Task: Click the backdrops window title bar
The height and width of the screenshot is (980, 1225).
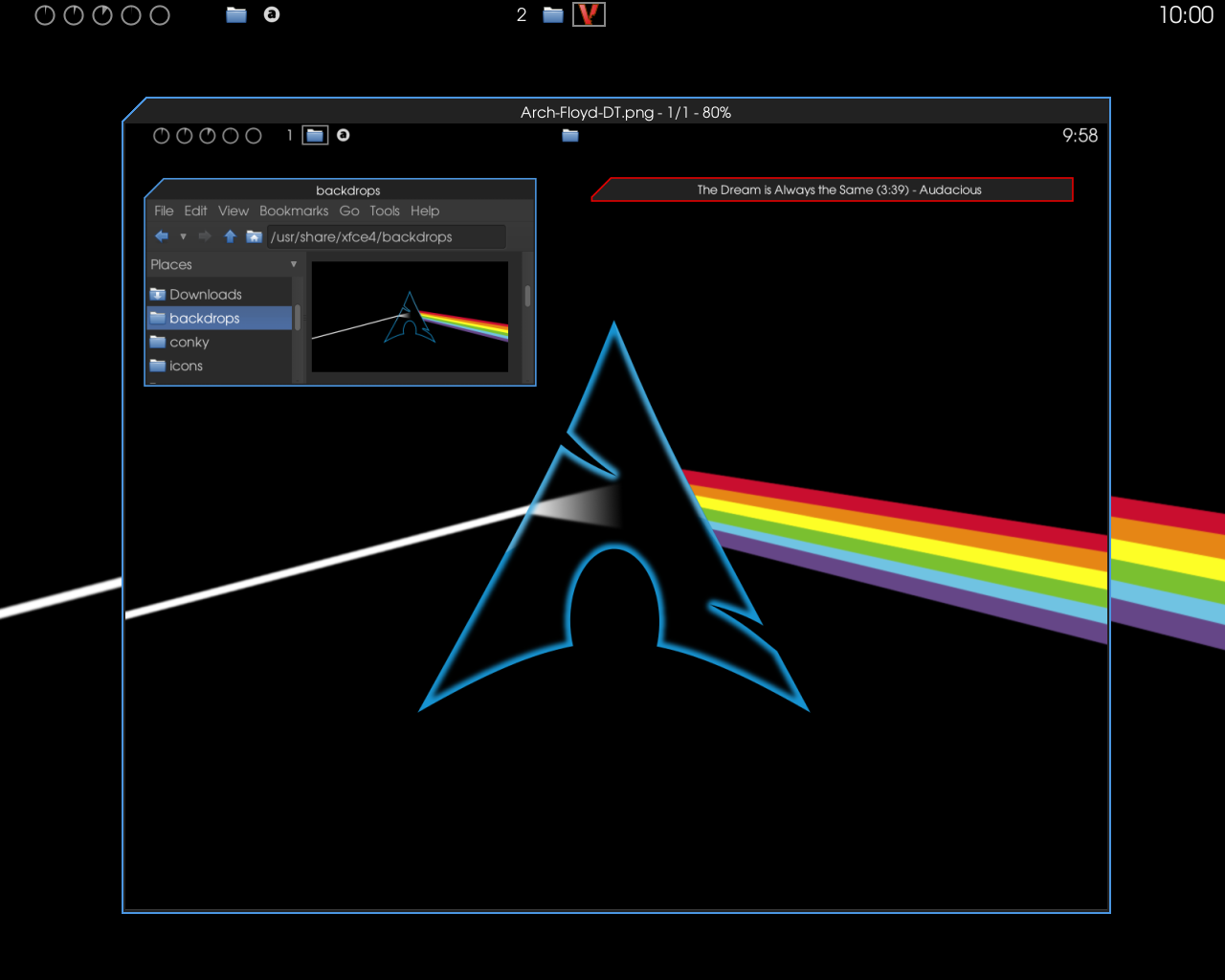Action: point(348,189)
